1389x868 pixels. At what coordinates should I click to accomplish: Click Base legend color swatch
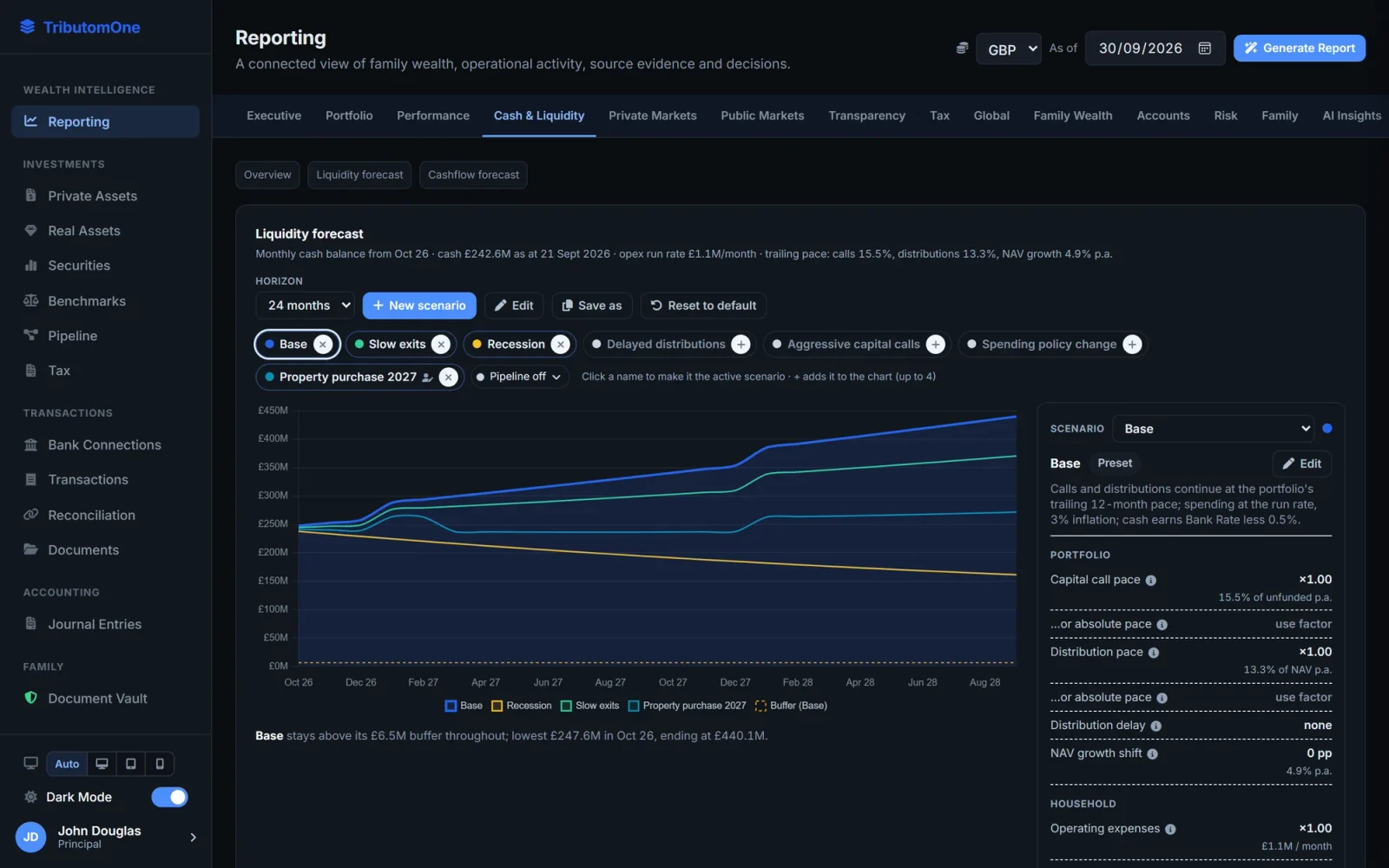(x=451, y=707)
